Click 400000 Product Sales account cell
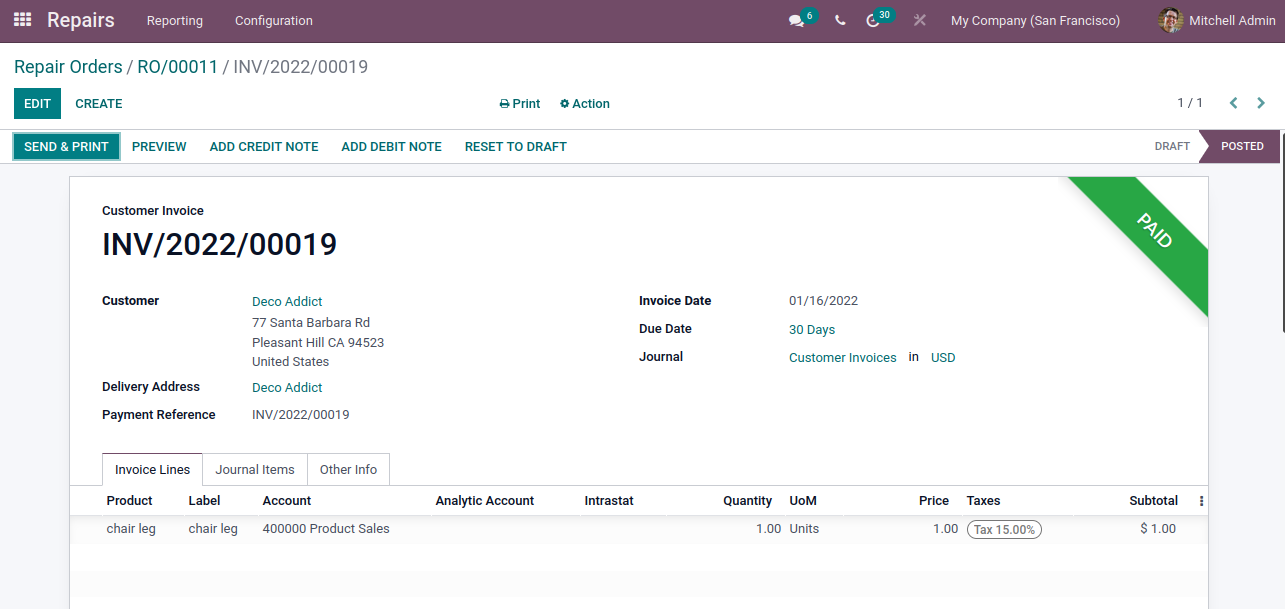Viewport: 1285px width, 609px height. click(x=326, y=529)
